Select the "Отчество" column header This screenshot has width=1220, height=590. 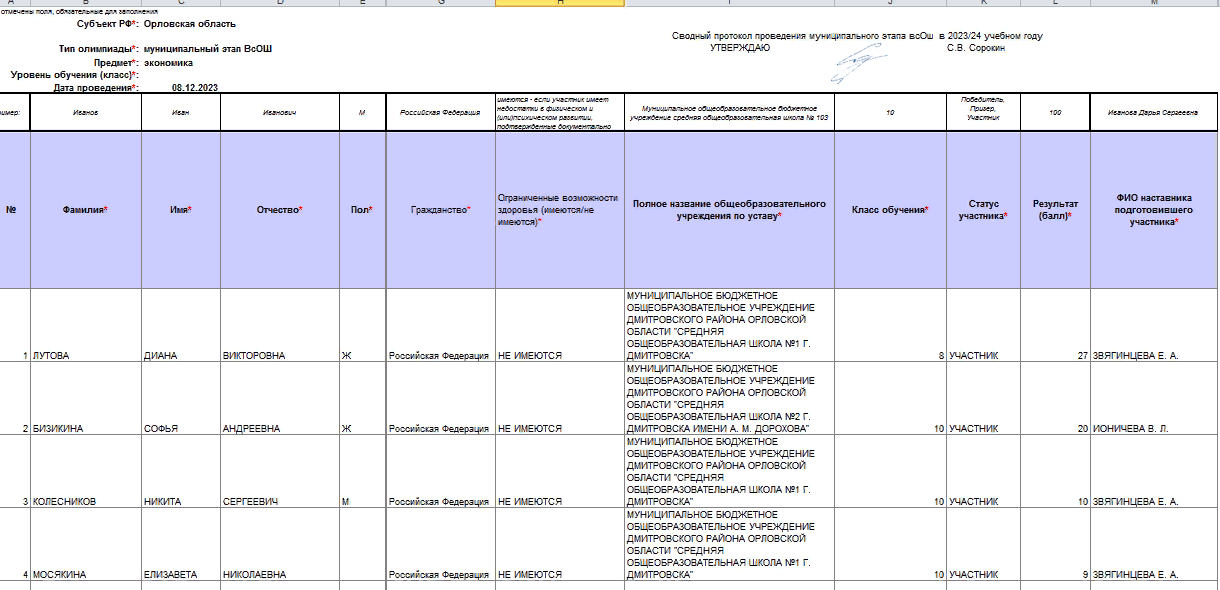(x=280, y=210)
